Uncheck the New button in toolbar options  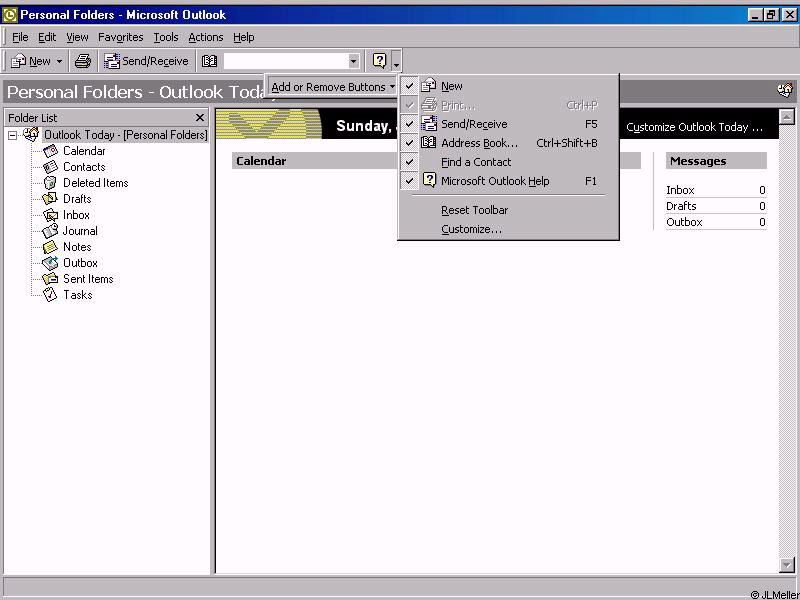coord(410,86)
